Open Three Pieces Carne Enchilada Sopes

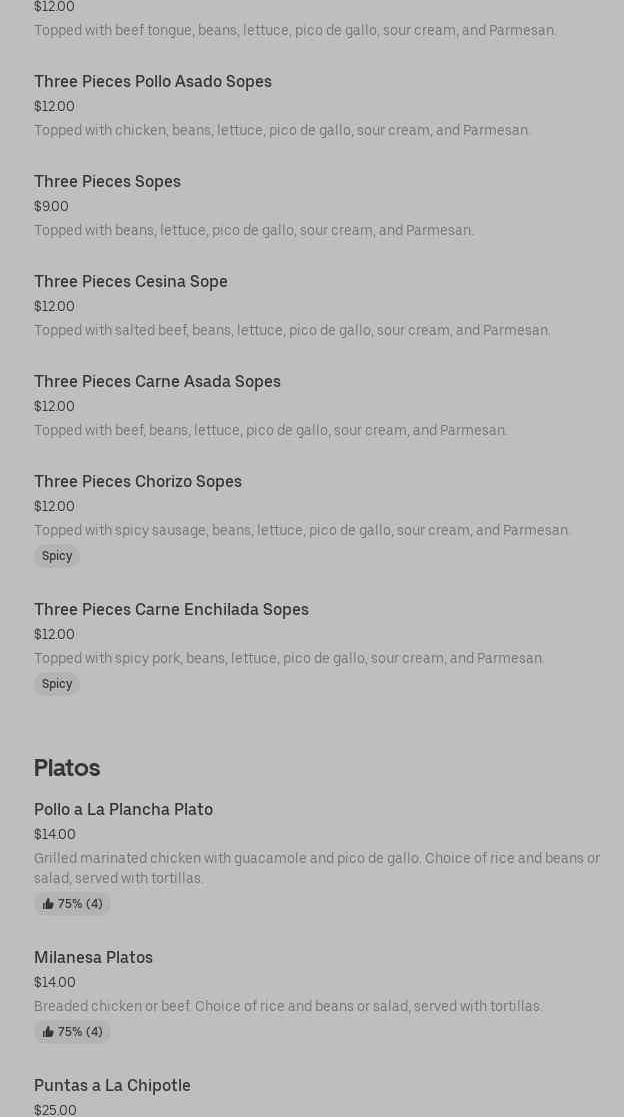pyautogui.click(x=171, y=610)
